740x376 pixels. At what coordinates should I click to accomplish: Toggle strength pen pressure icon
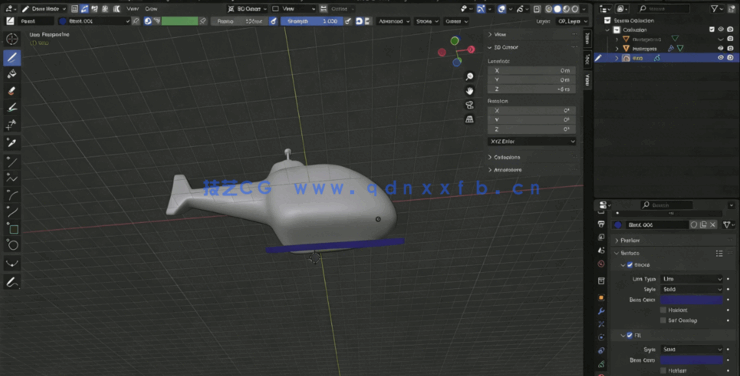coord(348,21)
